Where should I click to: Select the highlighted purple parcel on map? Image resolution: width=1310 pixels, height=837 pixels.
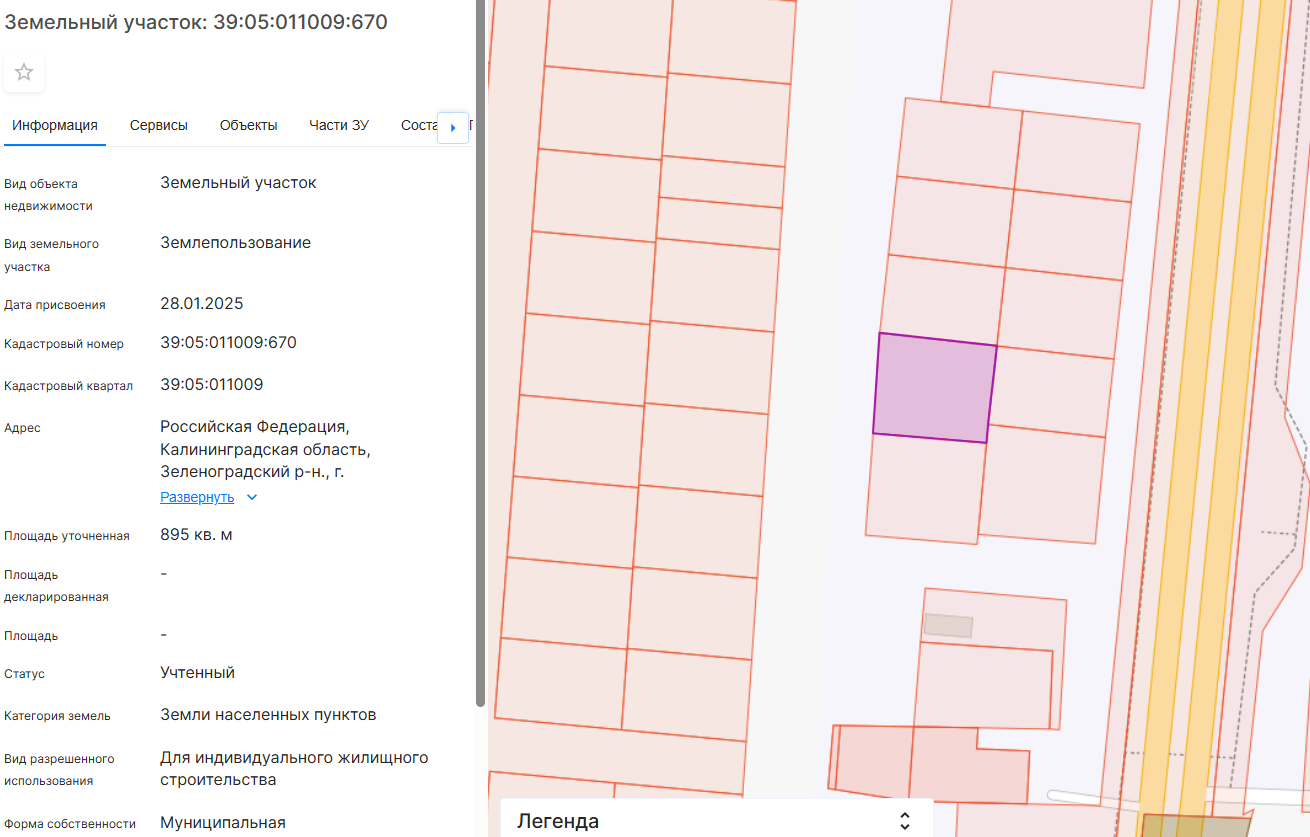coord(934,388)
